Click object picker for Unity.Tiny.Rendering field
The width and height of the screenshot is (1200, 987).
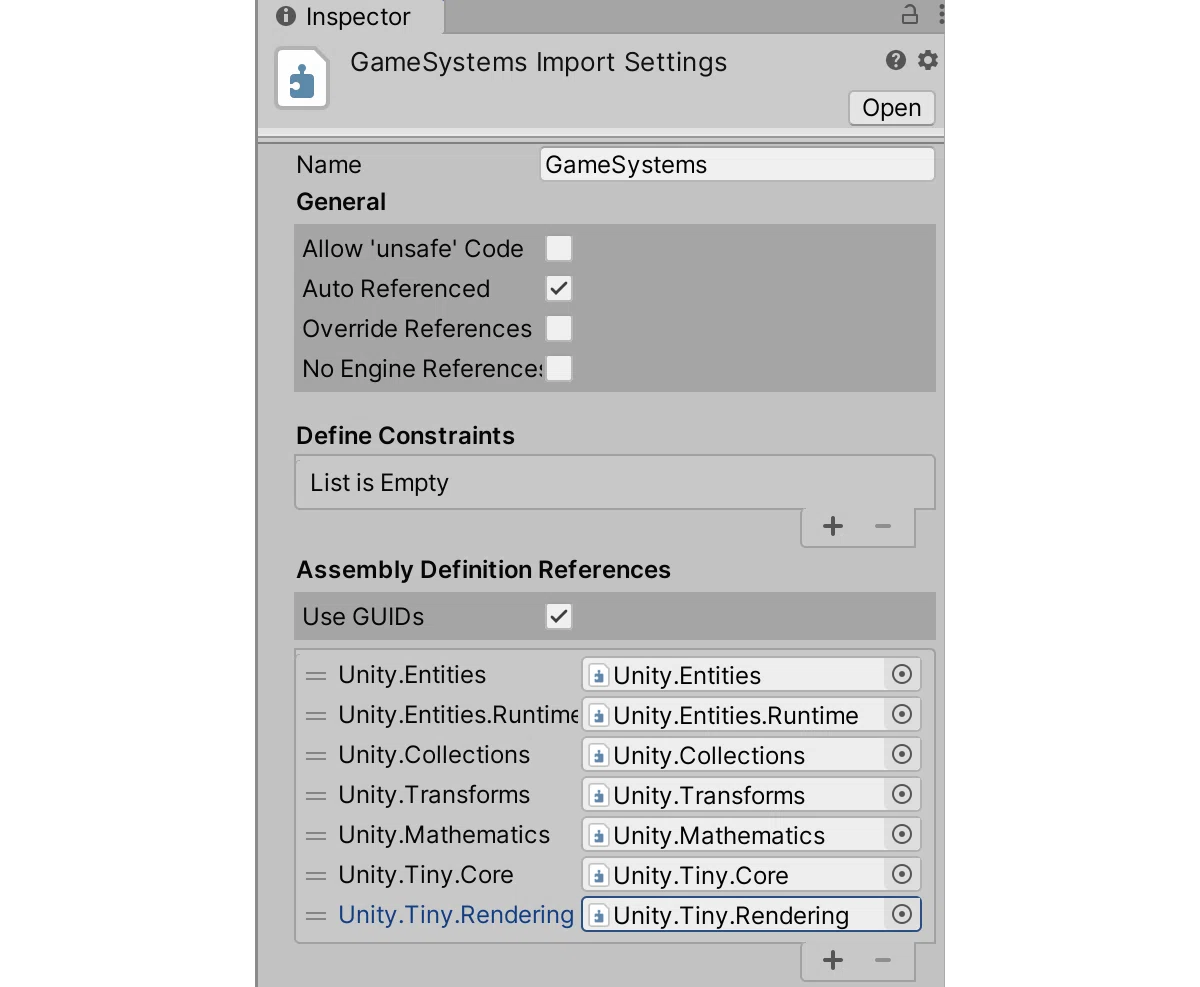coord(902,915)
